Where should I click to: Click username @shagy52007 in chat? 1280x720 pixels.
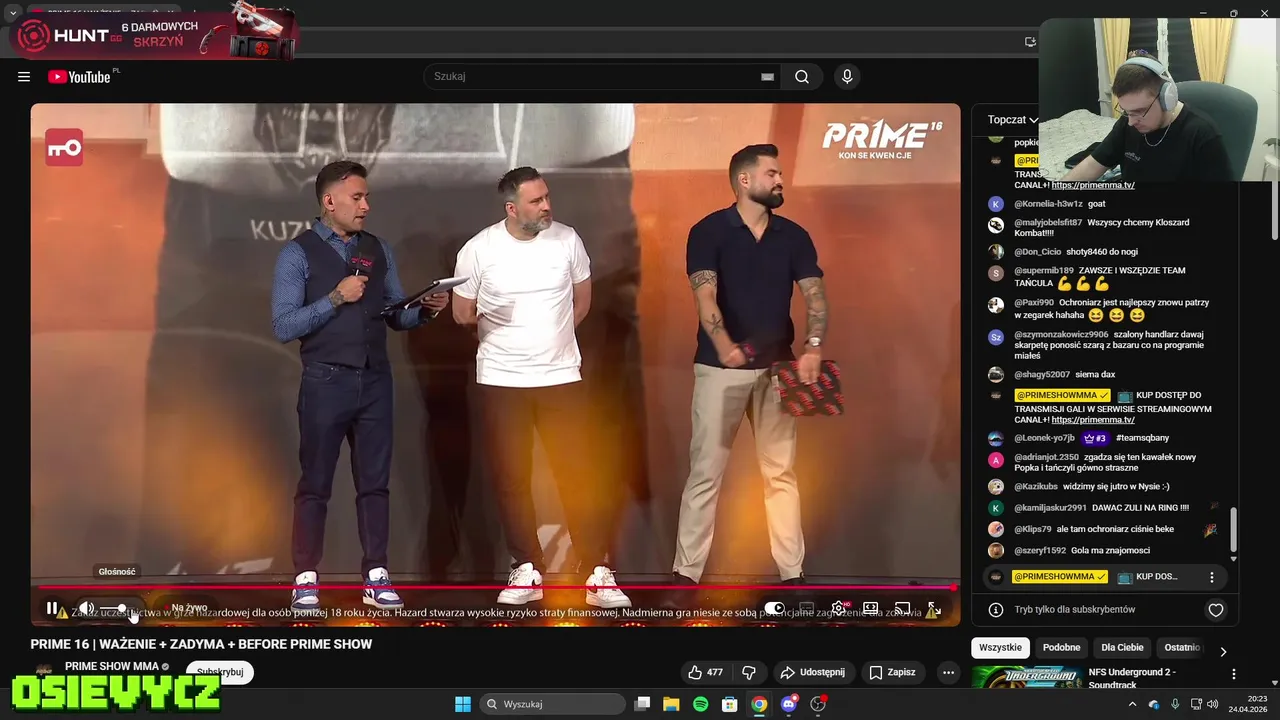[x=1042, y=375]
